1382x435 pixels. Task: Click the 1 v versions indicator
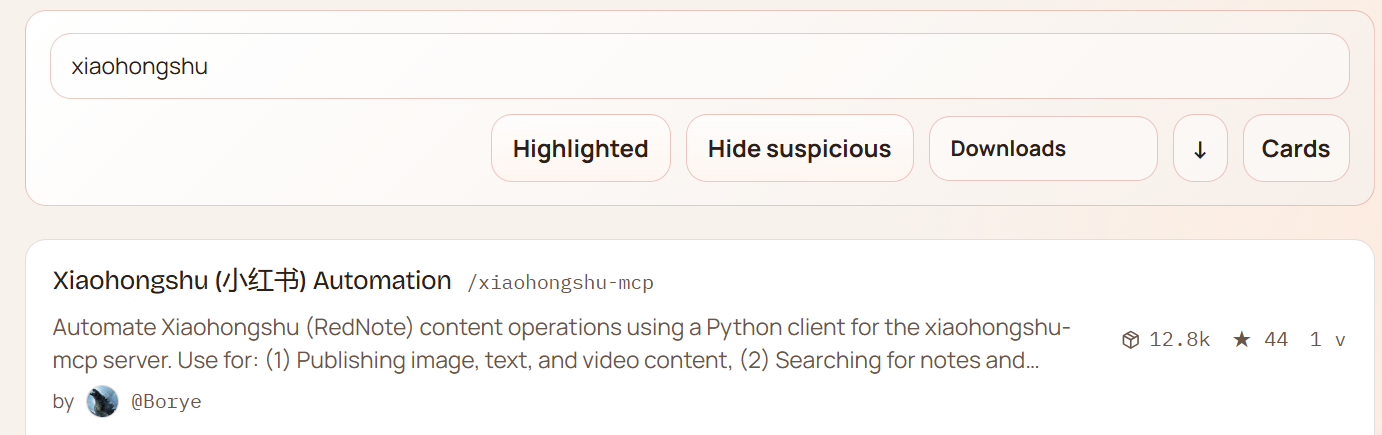click(x=1327, y=340)
